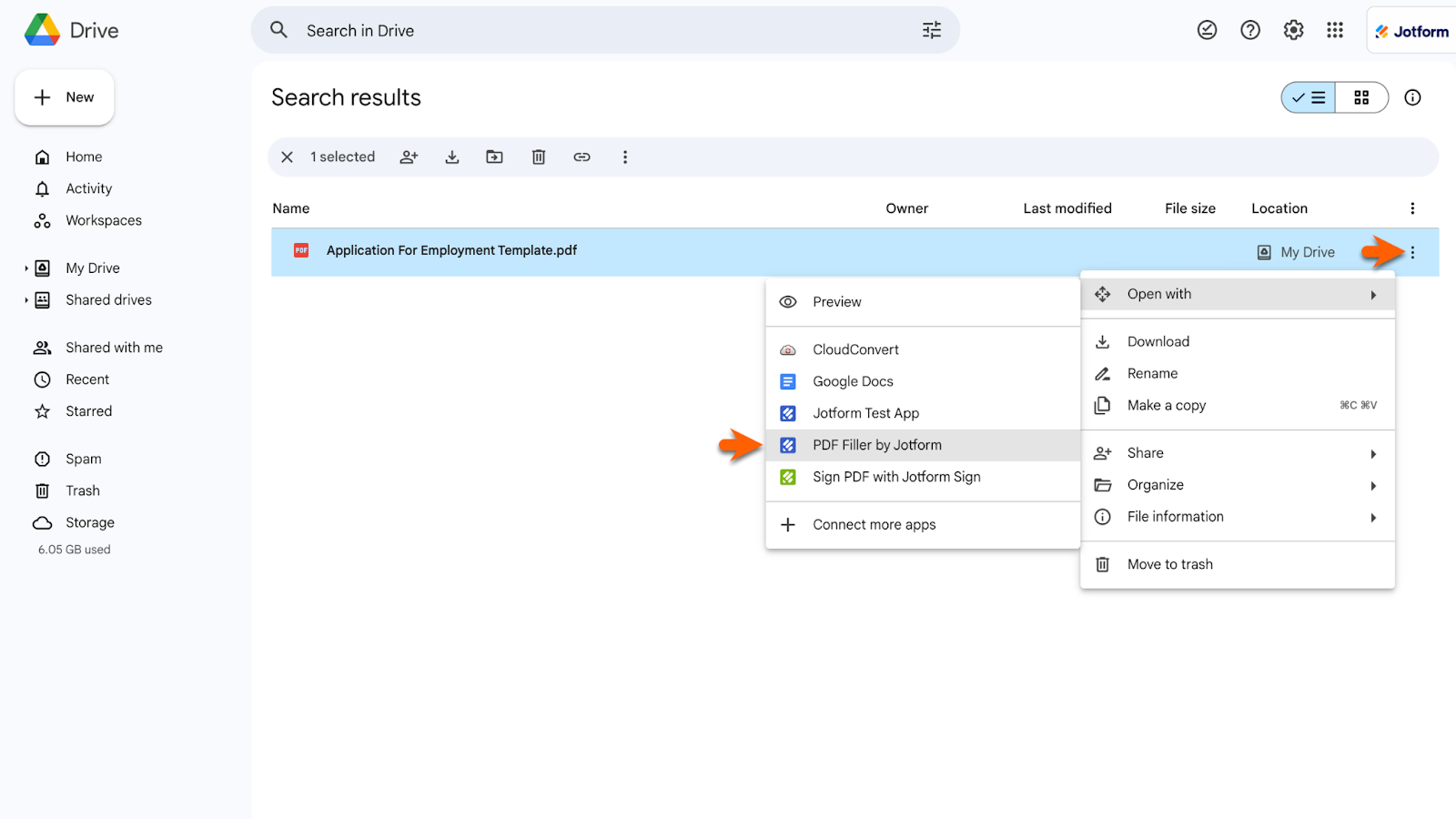Open the offline ready status icon
This screenshot has width=1456, height=819.
pos(1207,30)
